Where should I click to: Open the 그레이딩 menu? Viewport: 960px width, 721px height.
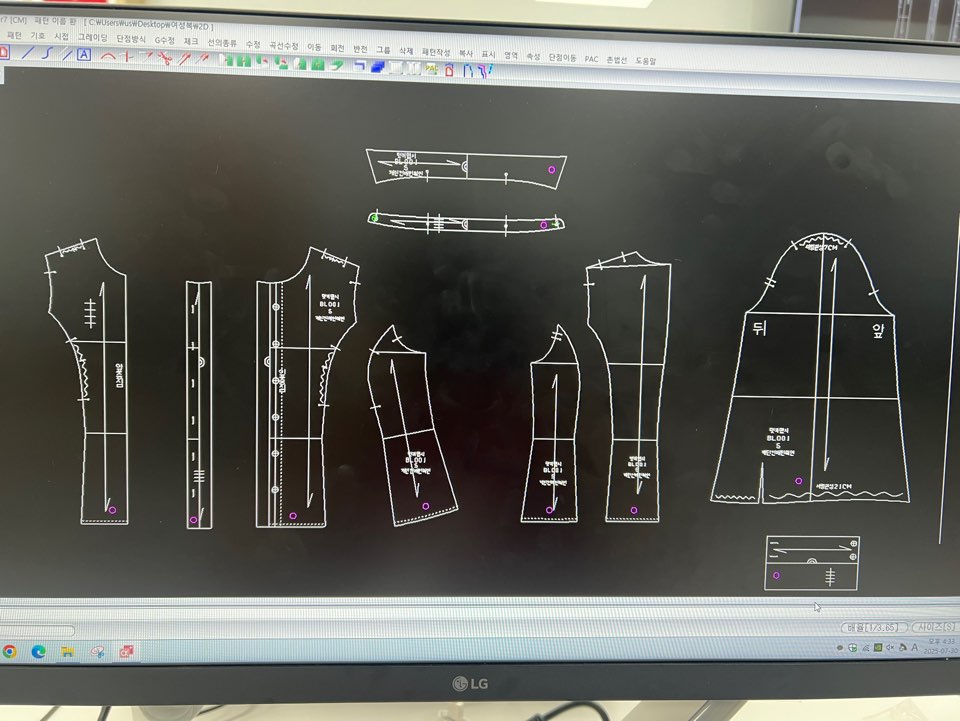(93, 37)
